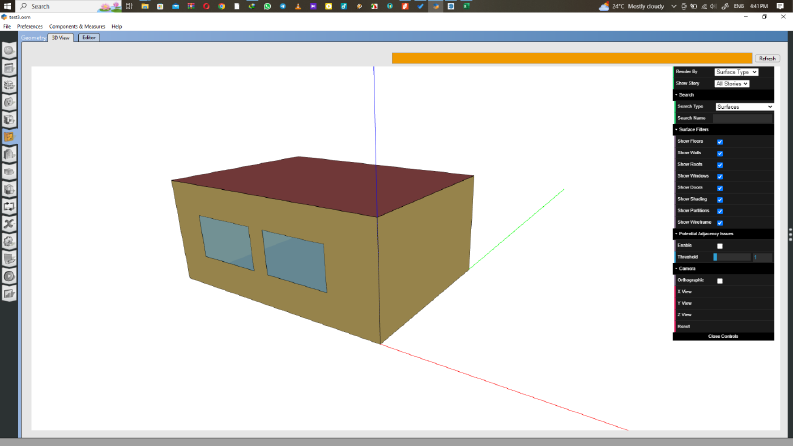
Task: Open the Search Type dropdown
Action: tap(744, 107)
